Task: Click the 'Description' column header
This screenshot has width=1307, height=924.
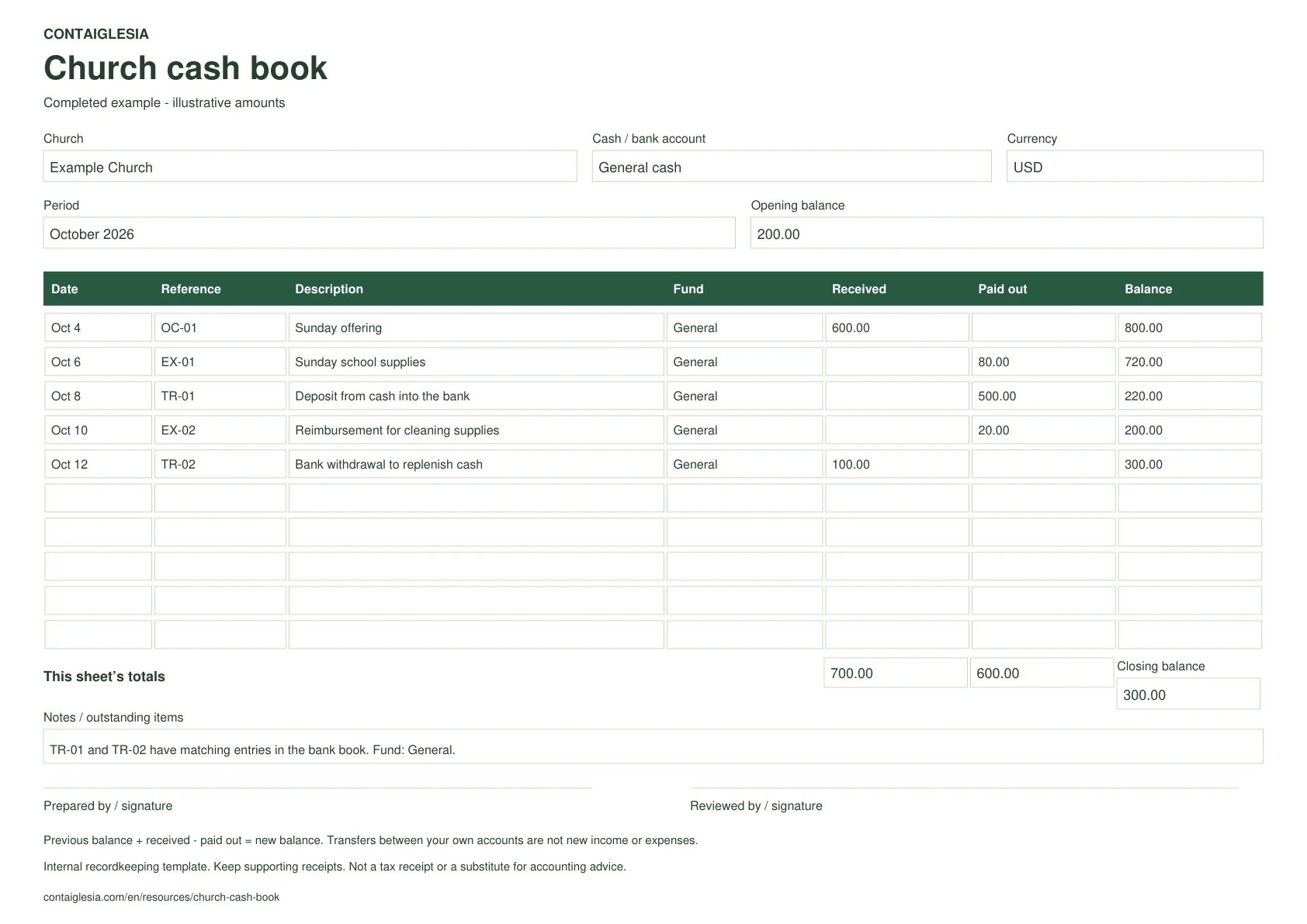Action: coord(329,289)
